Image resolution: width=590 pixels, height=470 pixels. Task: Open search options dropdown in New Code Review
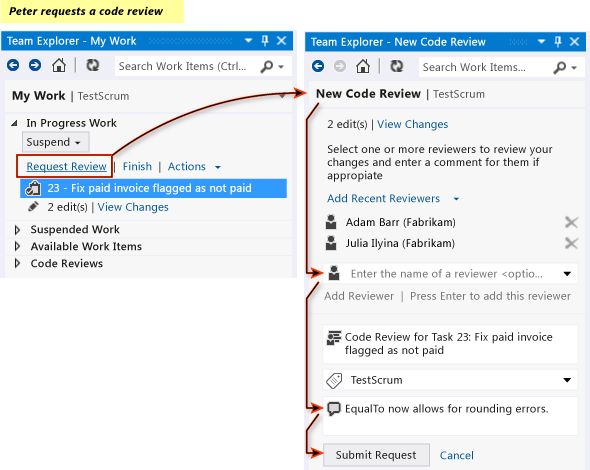(x=574, y=68)
